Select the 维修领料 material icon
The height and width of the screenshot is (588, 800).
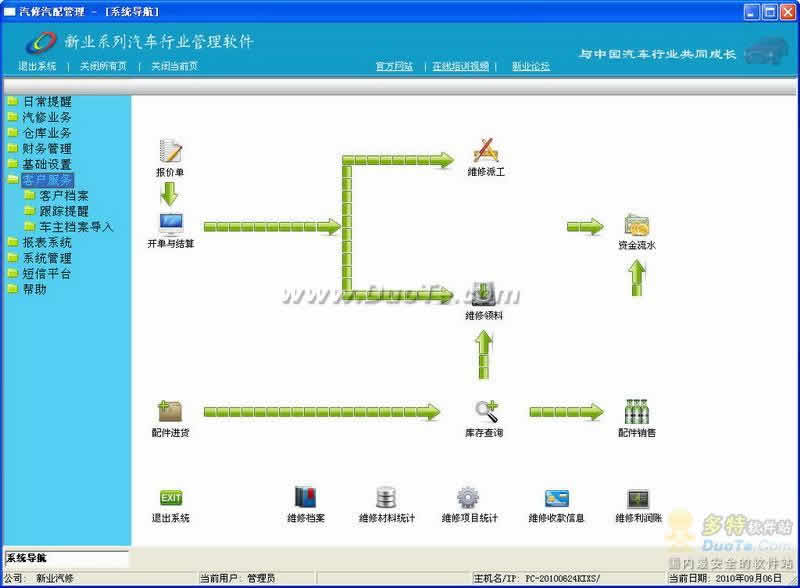coord(485,295)
